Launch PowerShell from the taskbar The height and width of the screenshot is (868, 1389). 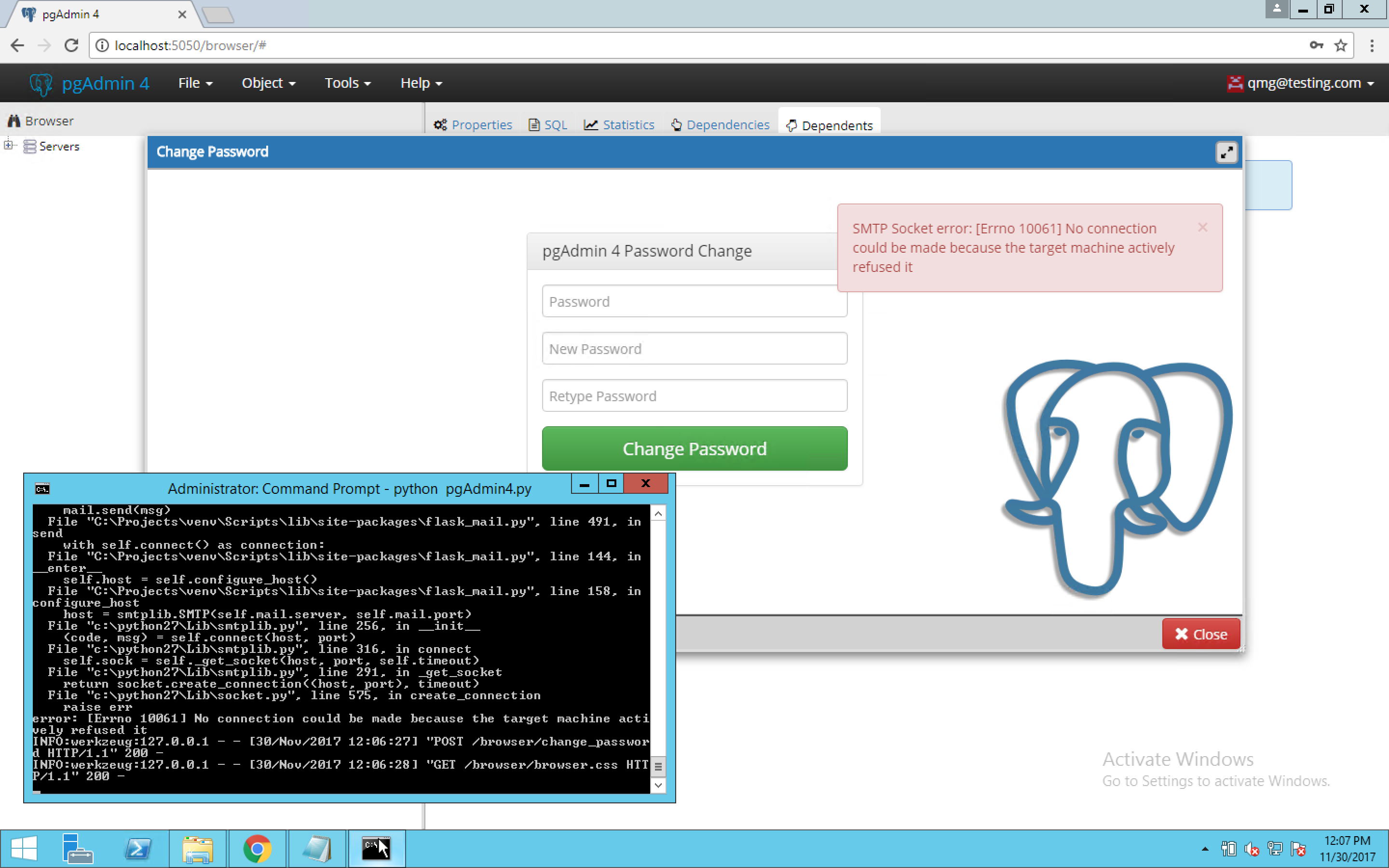pyautogui.click(x=138, y=849)
